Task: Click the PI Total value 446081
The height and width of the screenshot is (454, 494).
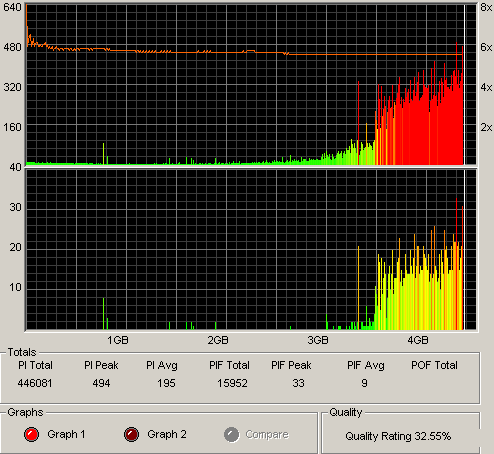Action: pos(35,383)
